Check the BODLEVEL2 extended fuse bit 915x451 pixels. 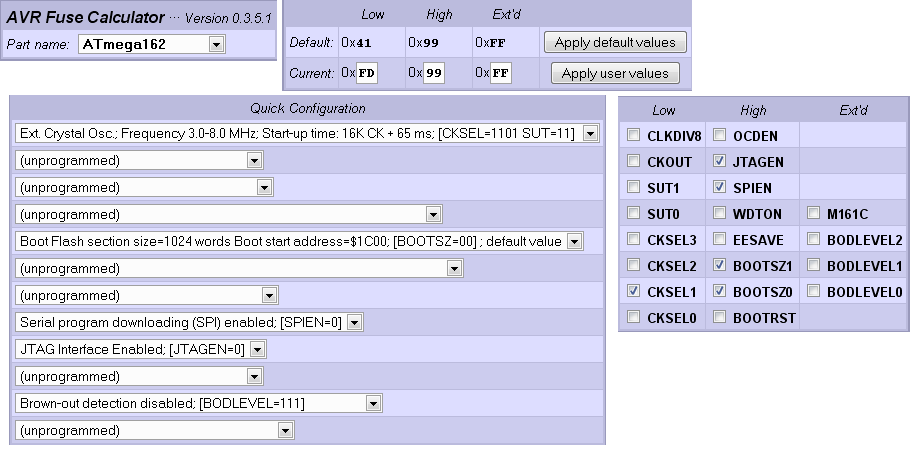[813, 239]
